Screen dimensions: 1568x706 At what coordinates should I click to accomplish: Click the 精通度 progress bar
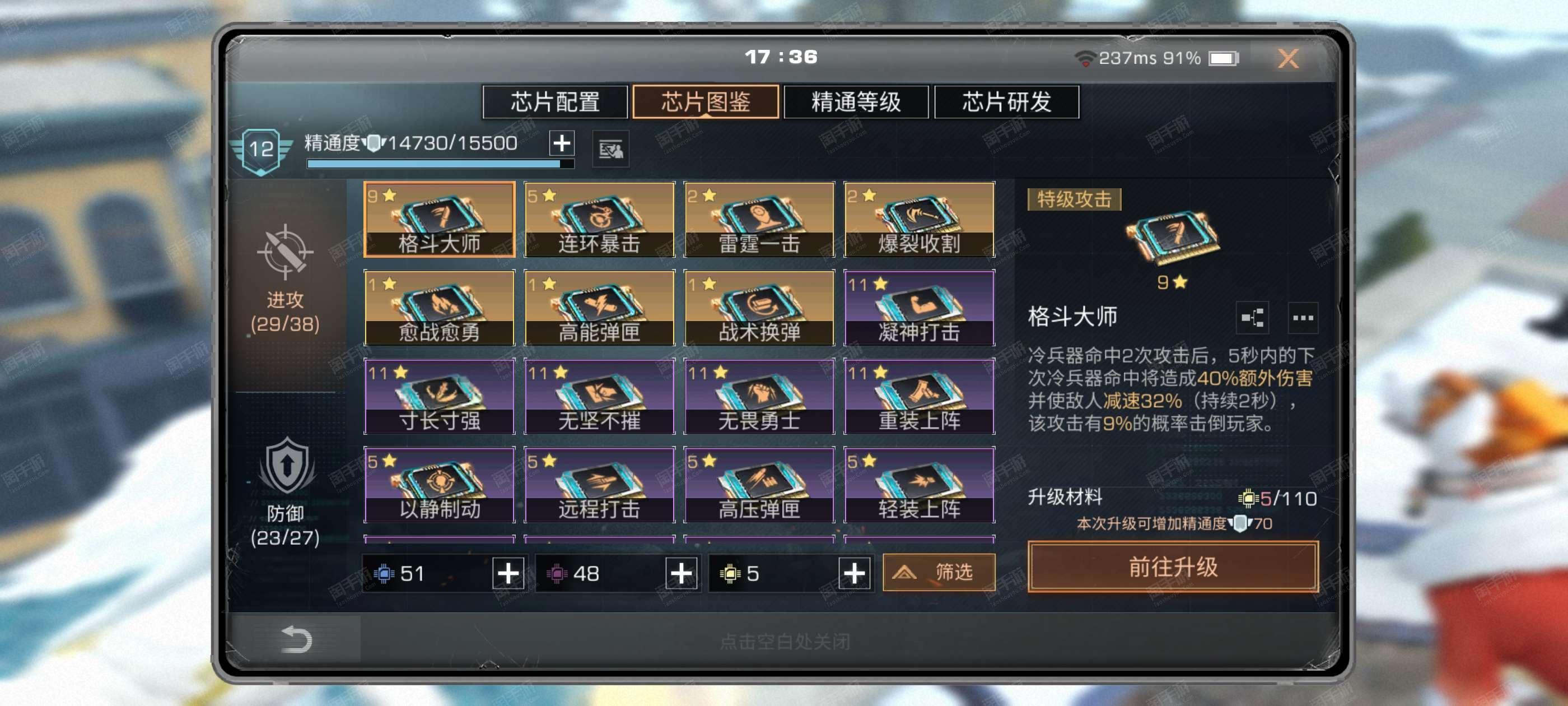[x=440, y=164]
